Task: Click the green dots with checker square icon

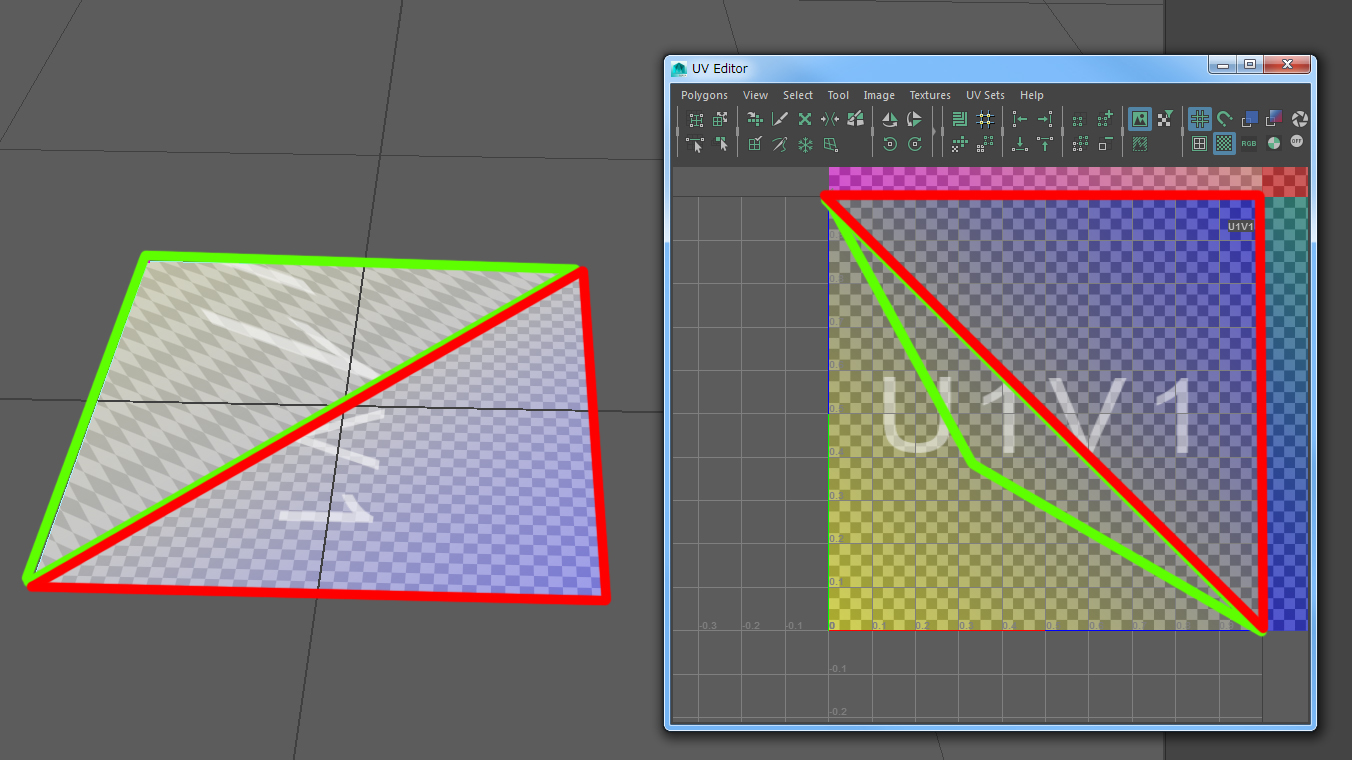Action: coord(959,144)
